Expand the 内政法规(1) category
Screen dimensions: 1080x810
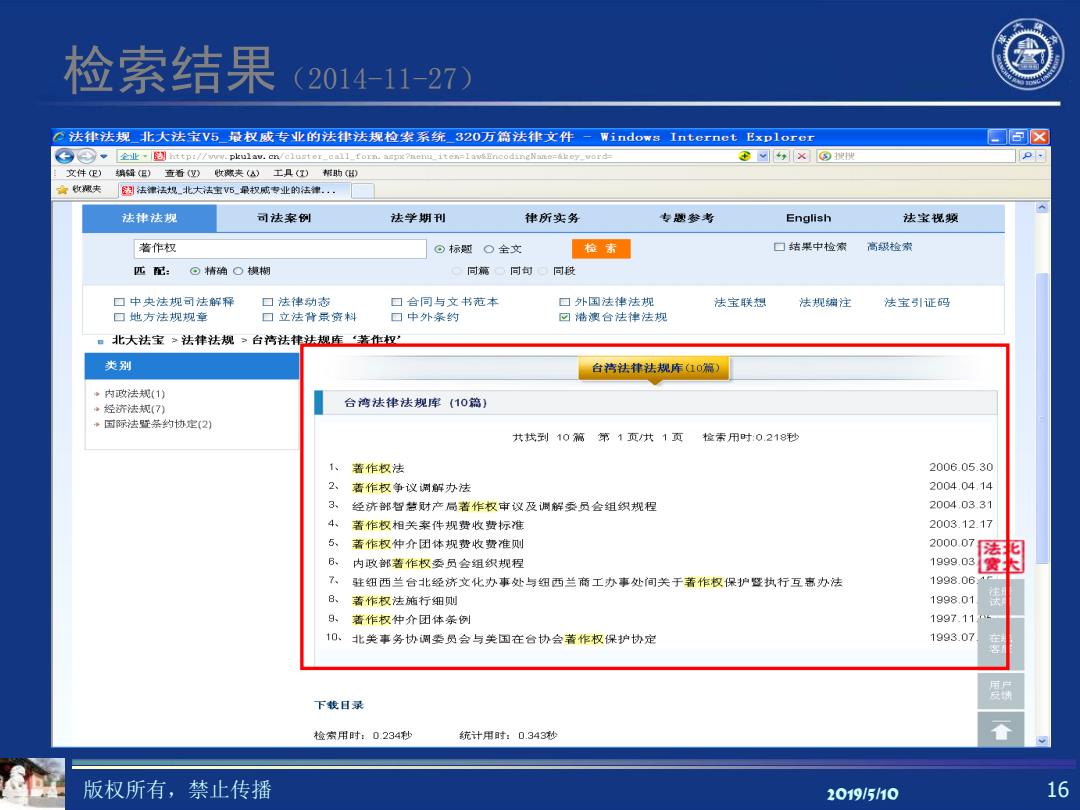click(134, 394)
